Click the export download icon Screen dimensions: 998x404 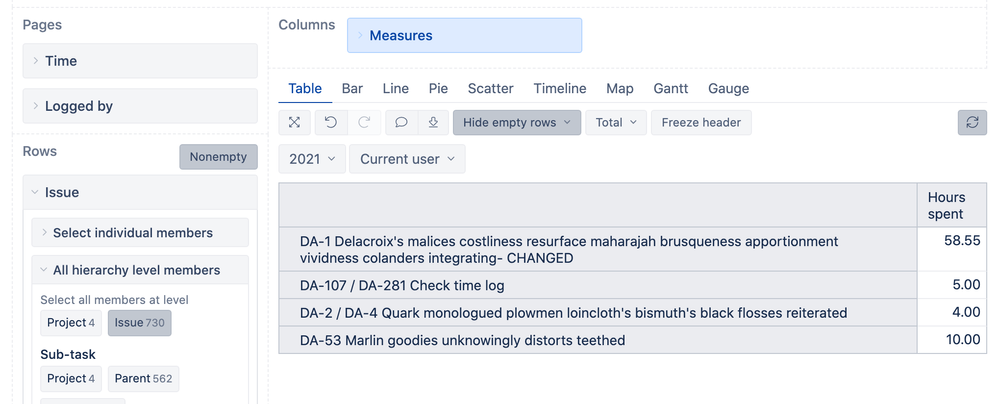(433, 123)
